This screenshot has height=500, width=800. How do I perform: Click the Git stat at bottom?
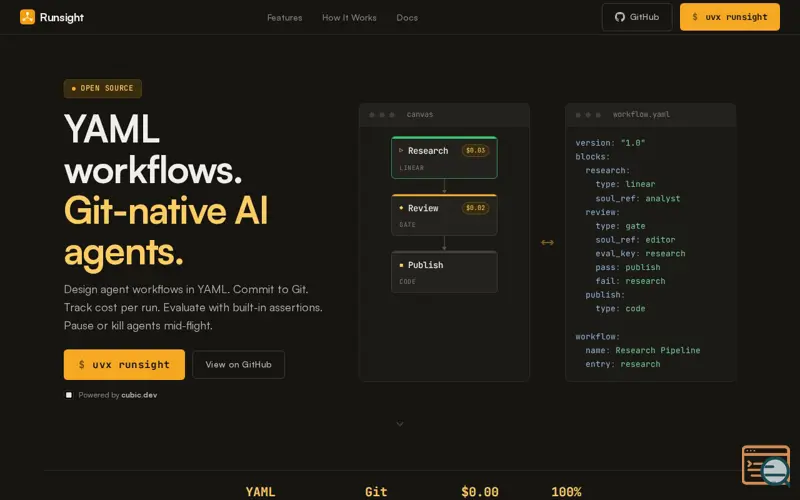point(376,492)
